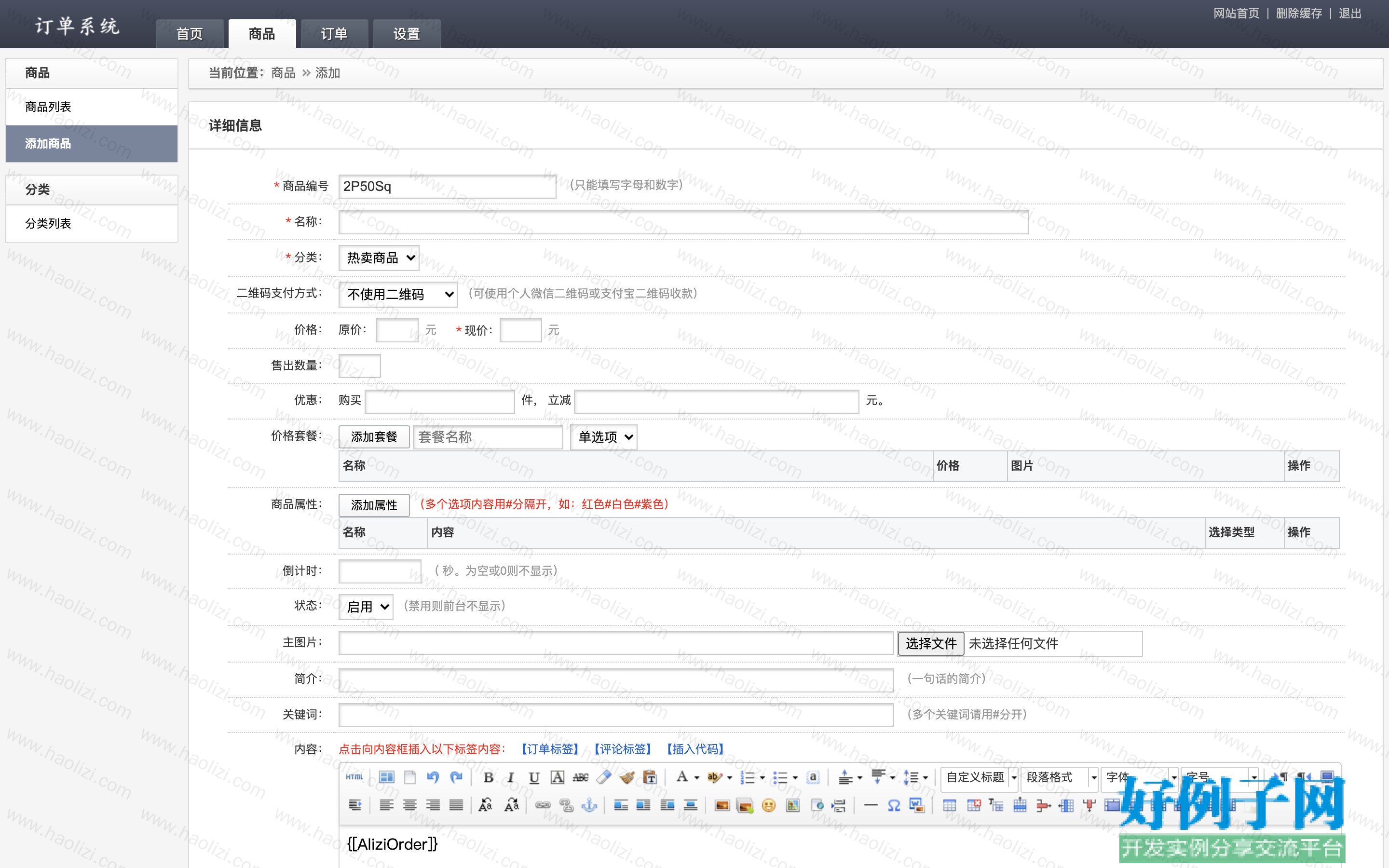This screenshot has height=868, width=1389.
Task: Open the 二维码支付方式 dropdown
Action: pyautogui.click(x=398, y=295)
